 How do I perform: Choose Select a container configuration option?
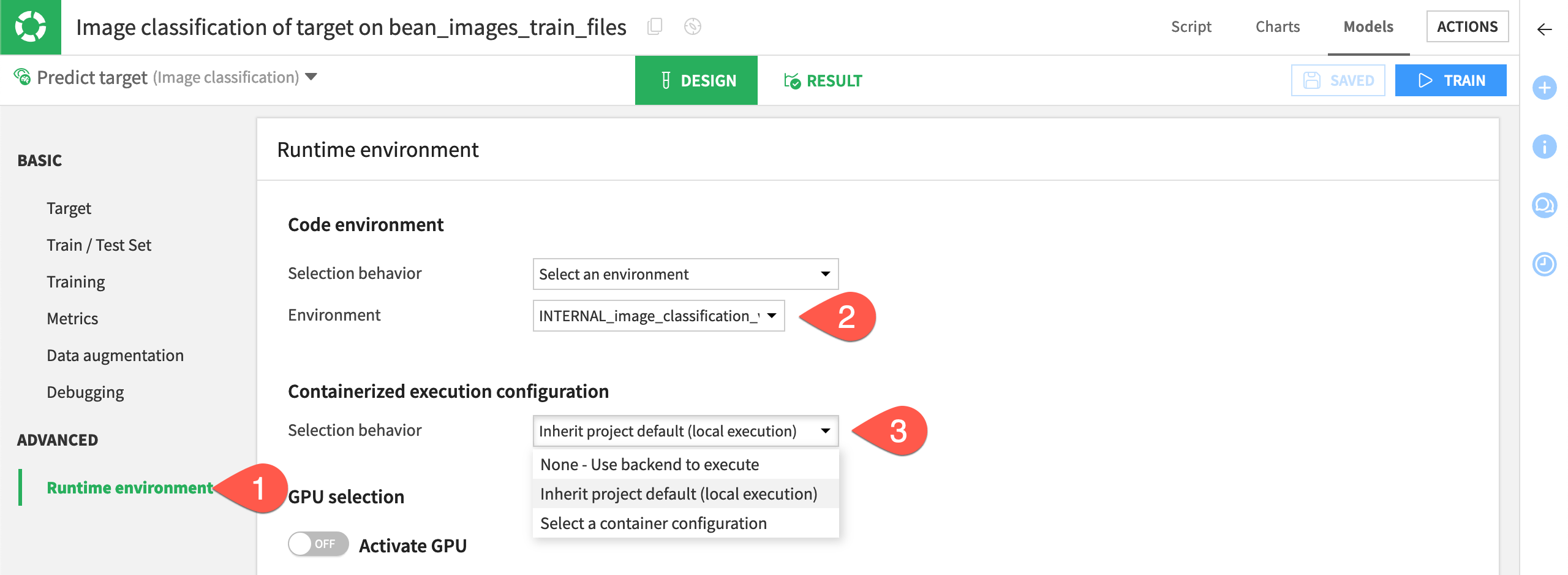pos(652,523)
